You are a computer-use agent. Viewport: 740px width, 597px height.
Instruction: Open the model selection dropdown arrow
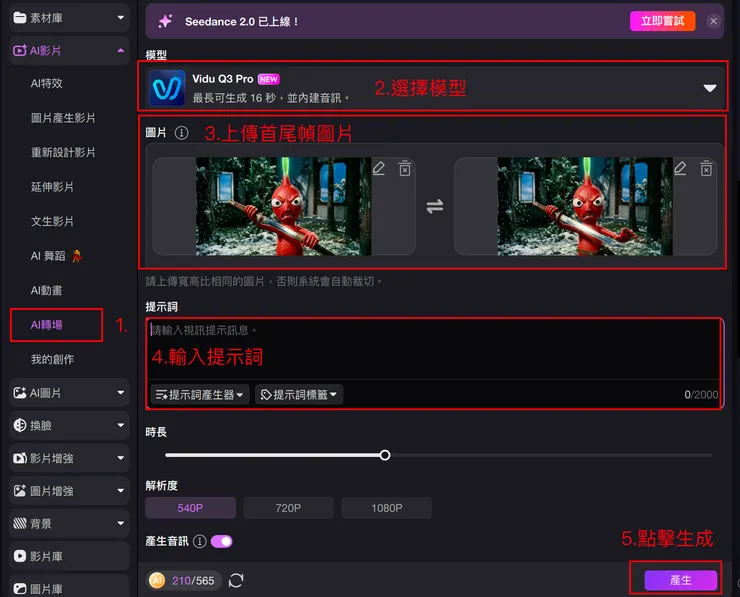click(710, 88)
